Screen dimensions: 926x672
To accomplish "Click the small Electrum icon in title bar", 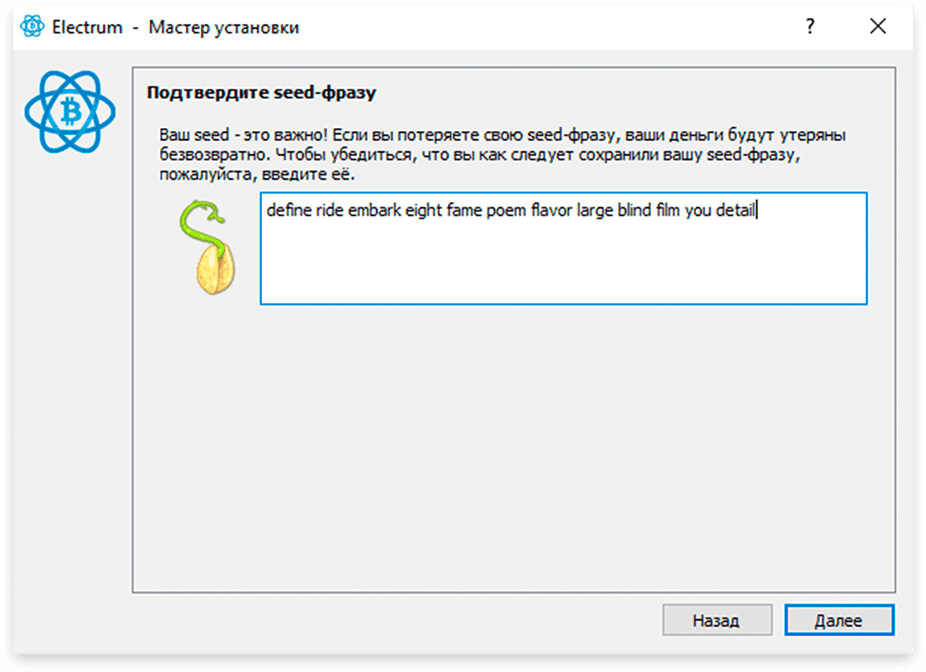I will pos(32,27).
